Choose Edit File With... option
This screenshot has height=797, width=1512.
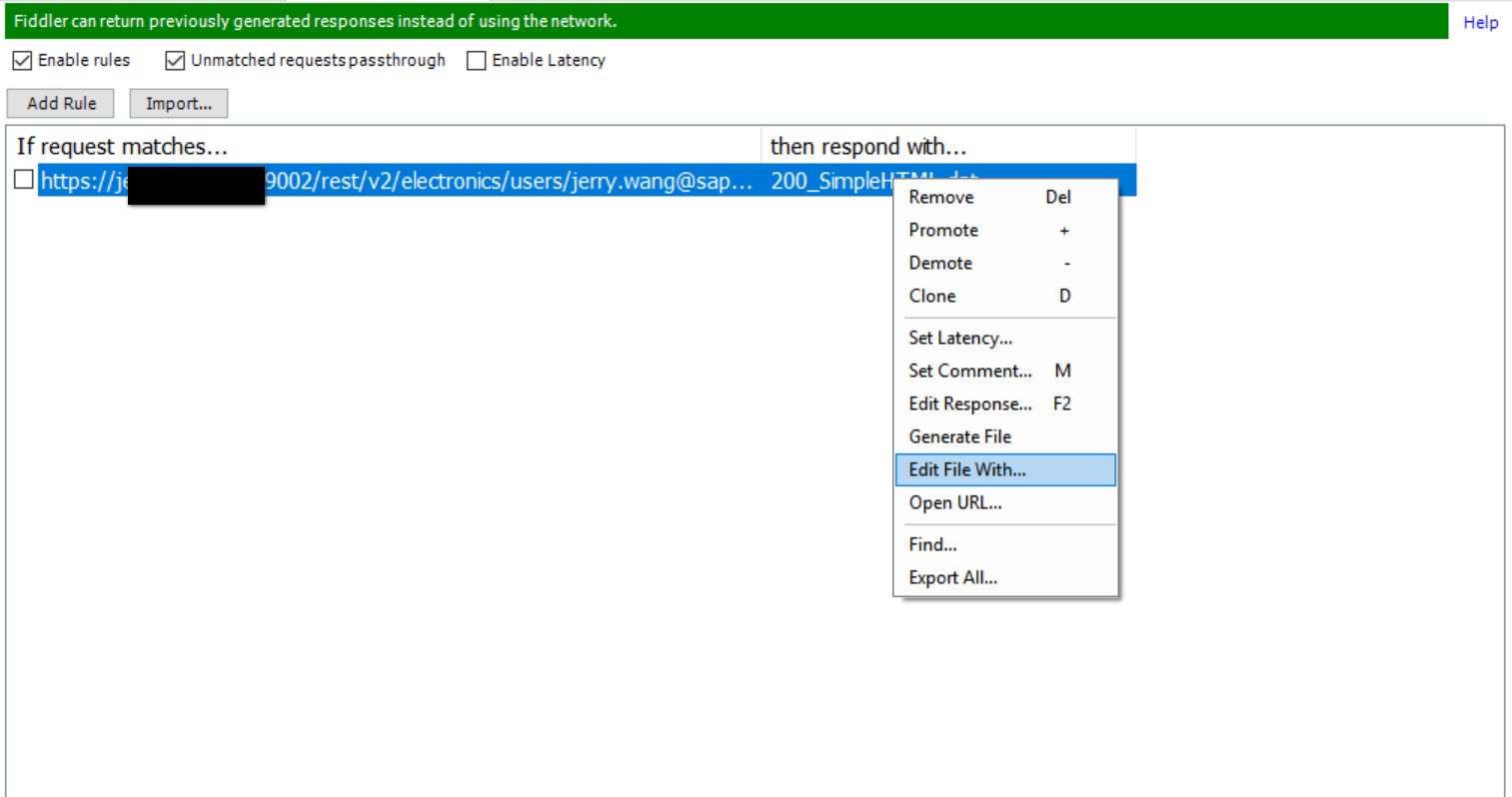click(x=1005, y=469)
